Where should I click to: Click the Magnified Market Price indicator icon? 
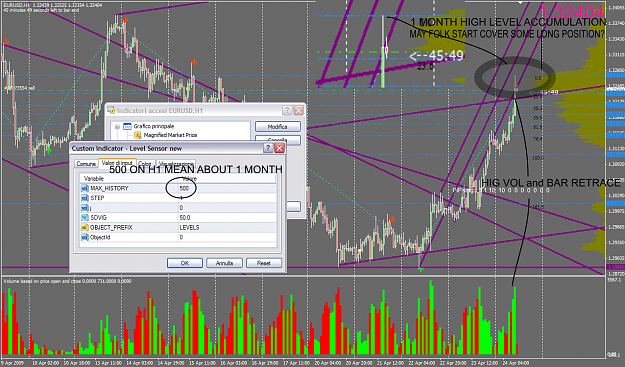point(138,135)
